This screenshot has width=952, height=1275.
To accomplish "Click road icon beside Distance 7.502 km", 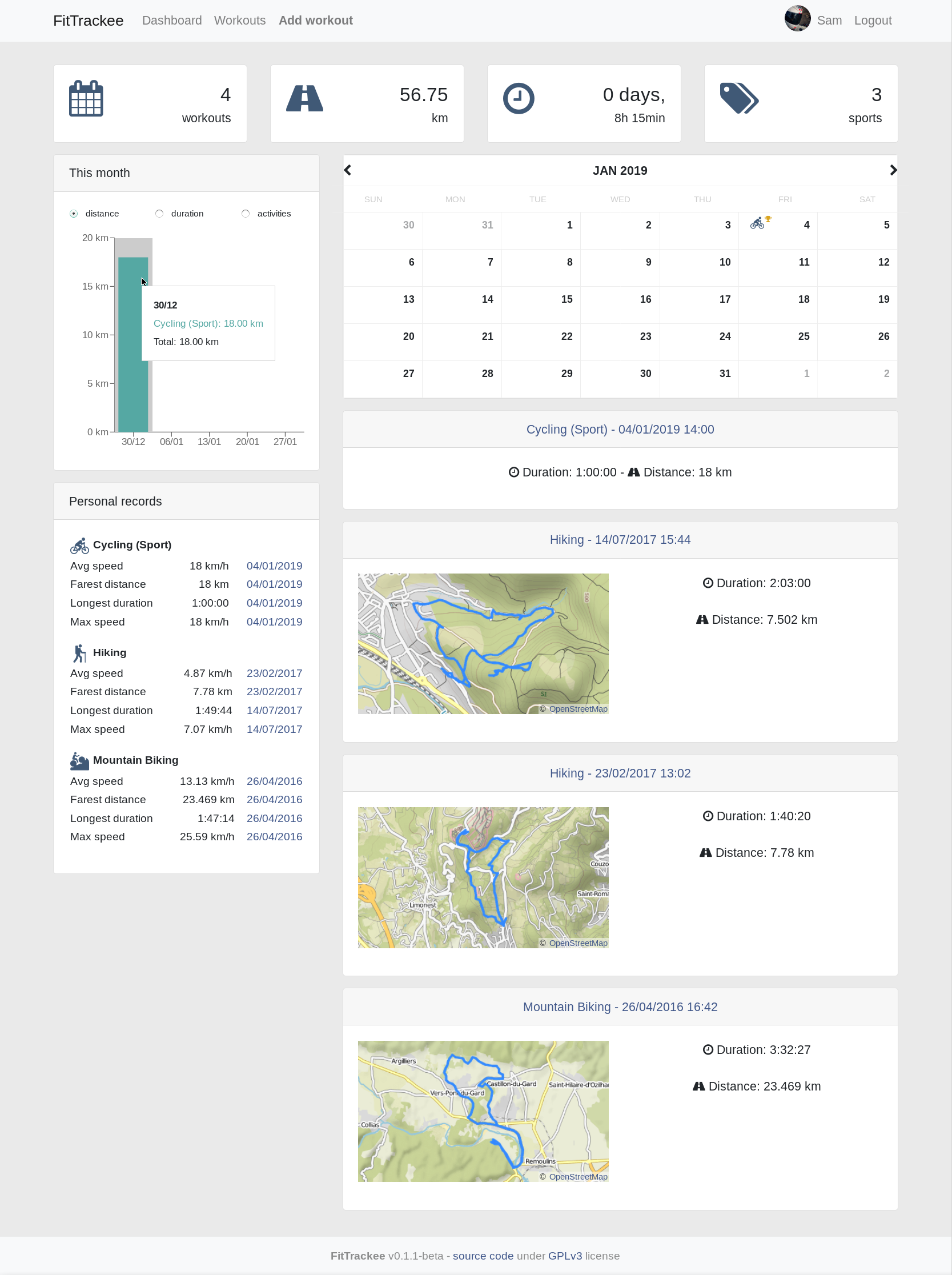I will (702, 620).
